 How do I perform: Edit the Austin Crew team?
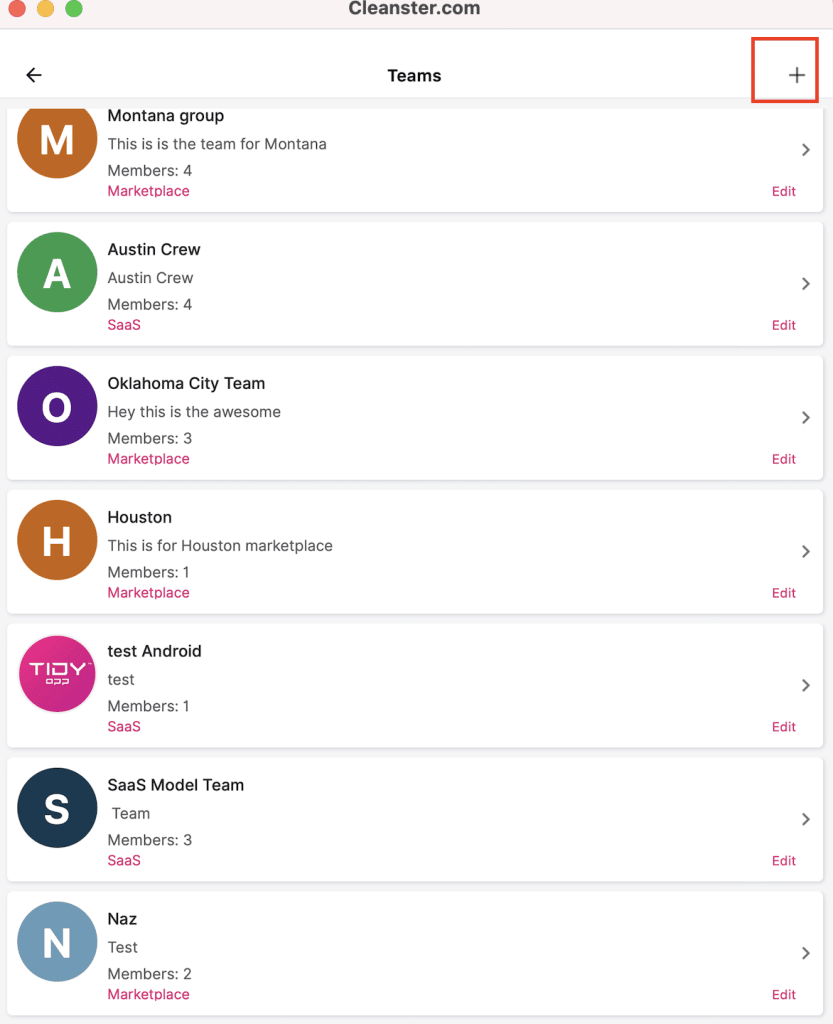783,325
